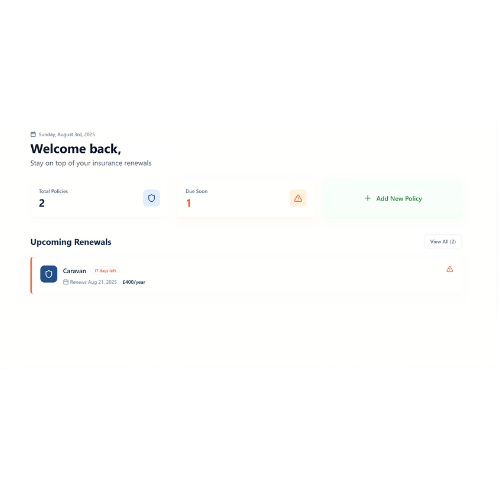Click the warning triangle in Due Soon card

[x=298, y=198]
